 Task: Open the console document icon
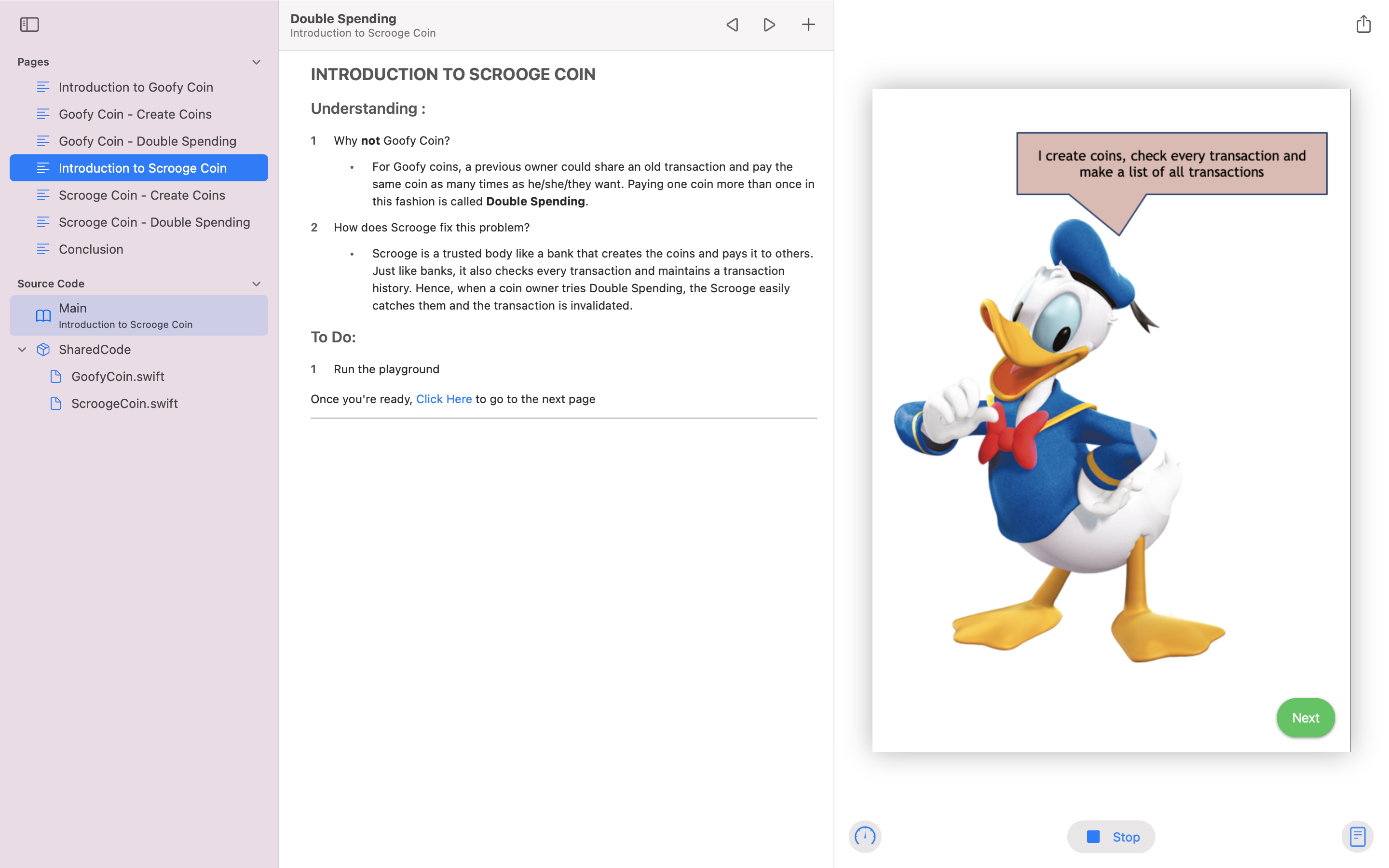[1357, 836]
